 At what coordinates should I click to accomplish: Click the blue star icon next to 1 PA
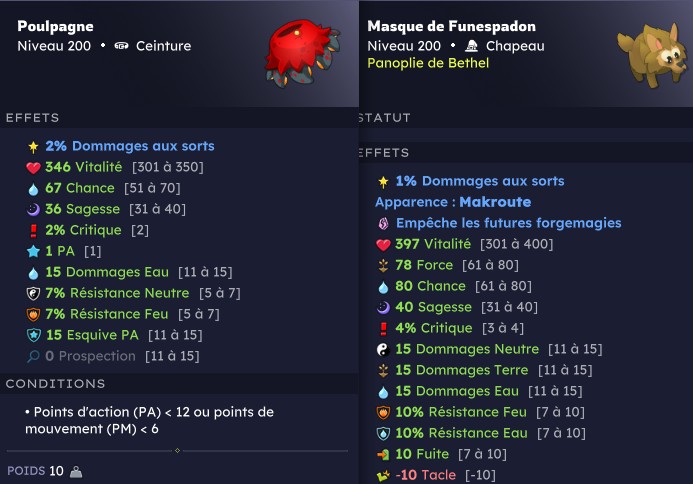(x=33, y=252)
